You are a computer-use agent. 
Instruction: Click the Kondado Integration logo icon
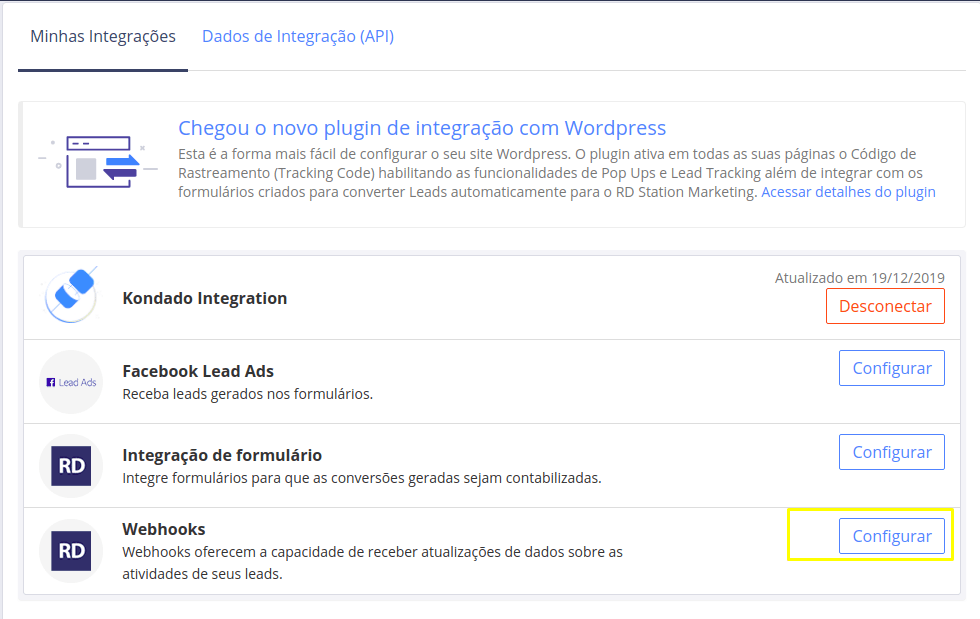pyautogui.click(x=71, y=297)
